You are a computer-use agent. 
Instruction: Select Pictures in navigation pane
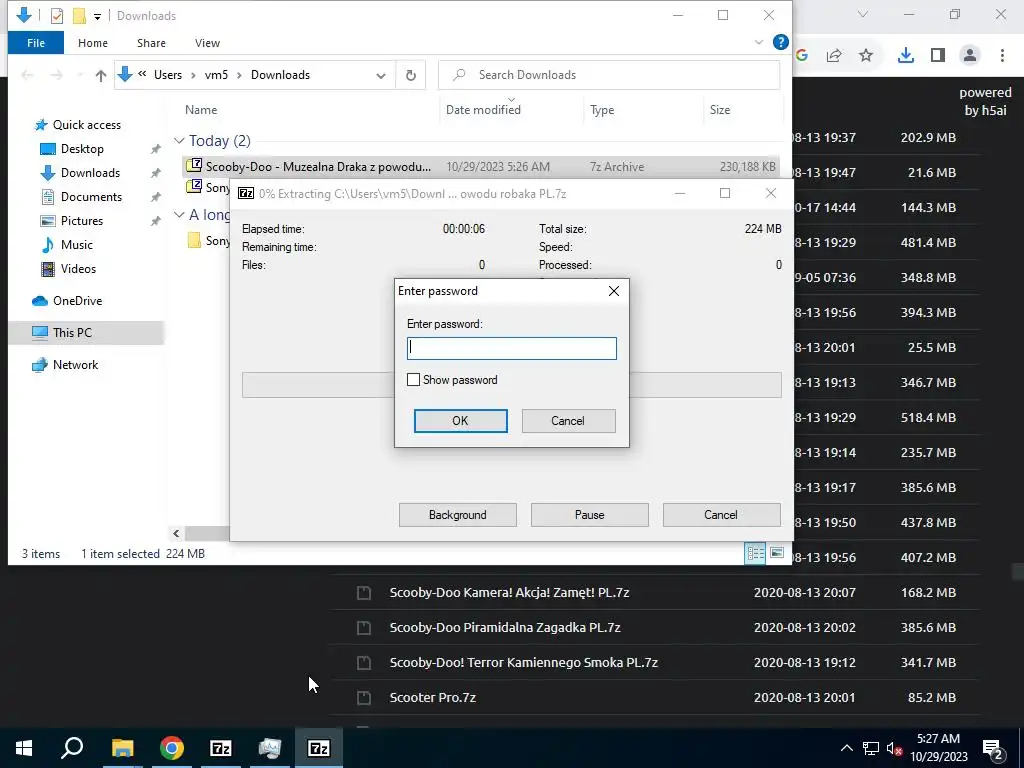click(82, 221)
